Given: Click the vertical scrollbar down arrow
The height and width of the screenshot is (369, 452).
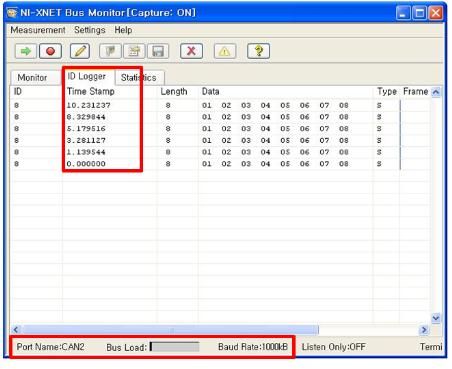Looking at the screenshot, I should (x=436, y=318).
